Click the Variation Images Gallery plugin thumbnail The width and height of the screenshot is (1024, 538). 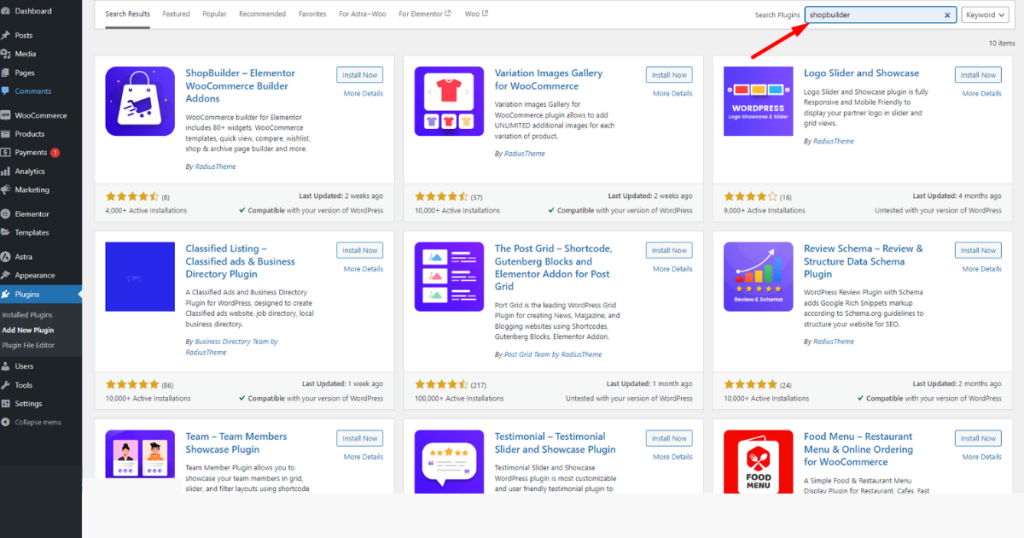[x=449, y=101]
